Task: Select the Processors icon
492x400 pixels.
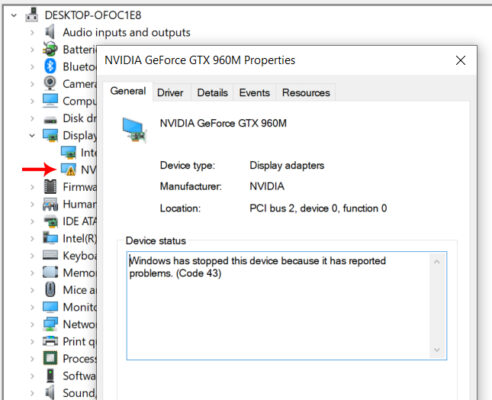Action: coord(50,358)
